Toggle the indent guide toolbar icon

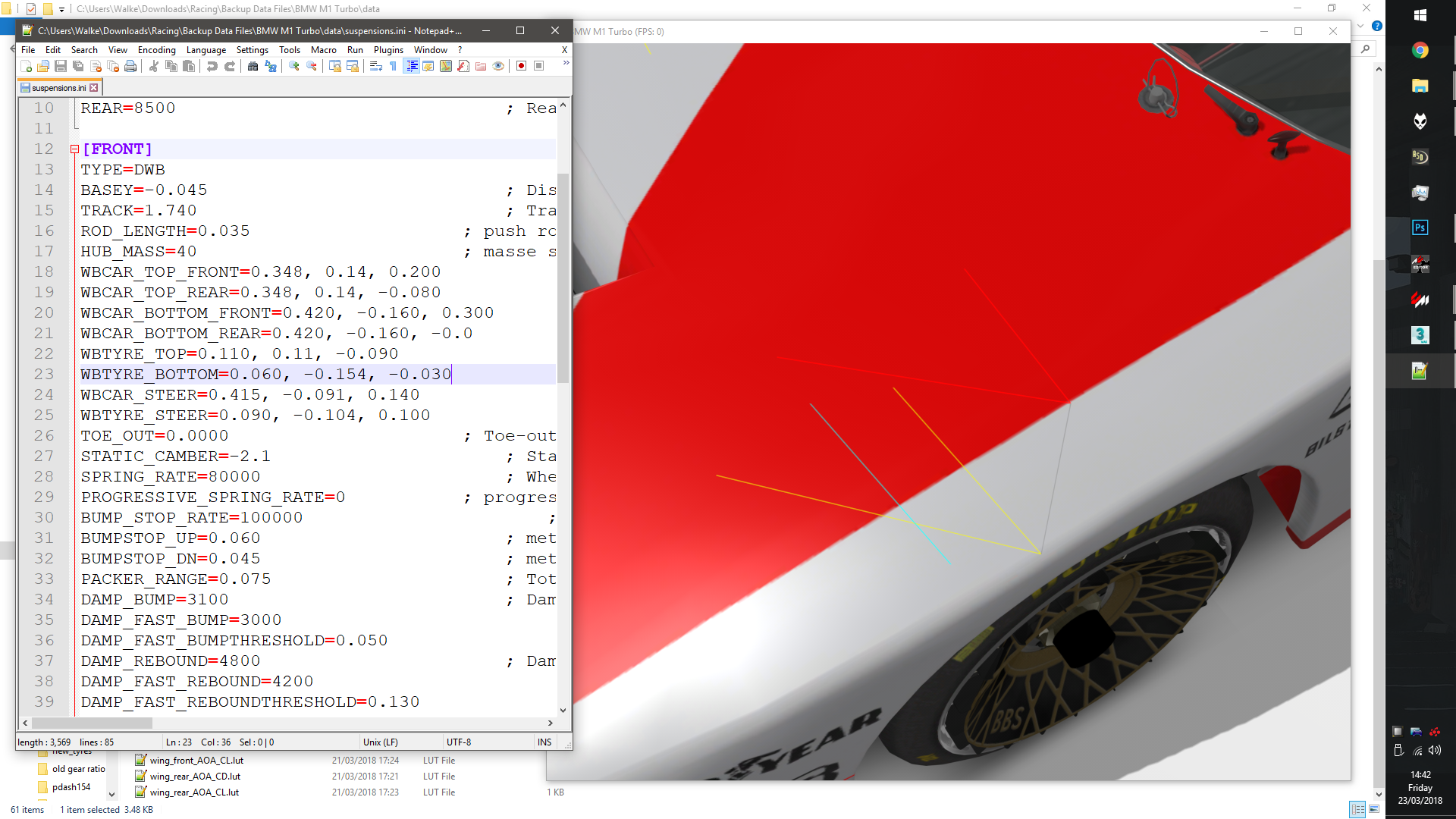412,66
